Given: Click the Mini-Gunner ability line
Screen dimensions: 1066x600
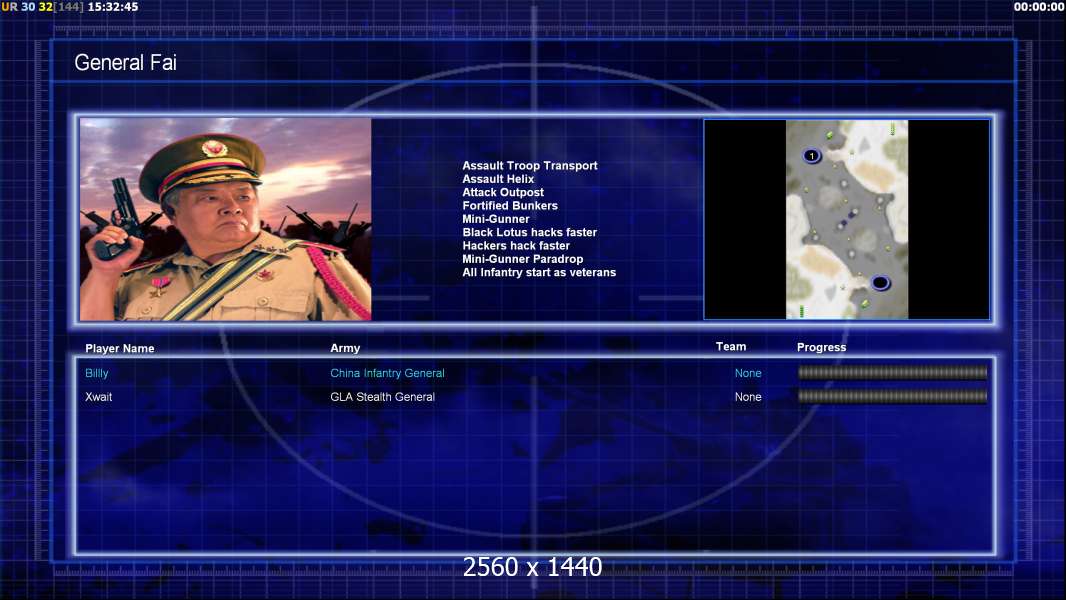Looking at the screenshot, I should coord(496,219).
